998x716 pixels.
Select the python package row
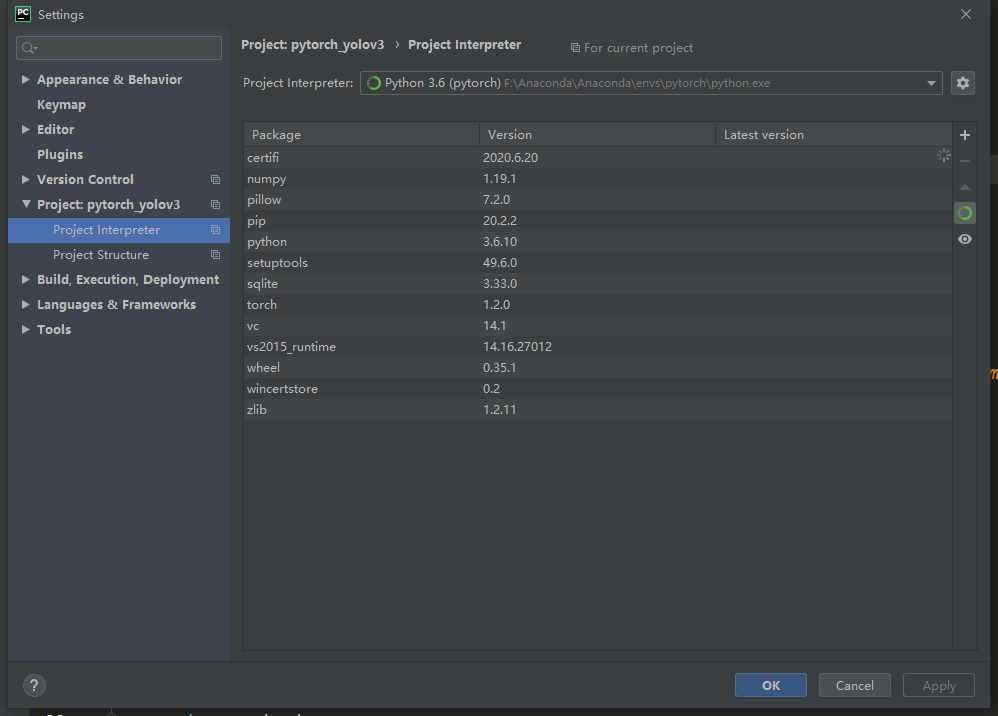tap(598, 242)
